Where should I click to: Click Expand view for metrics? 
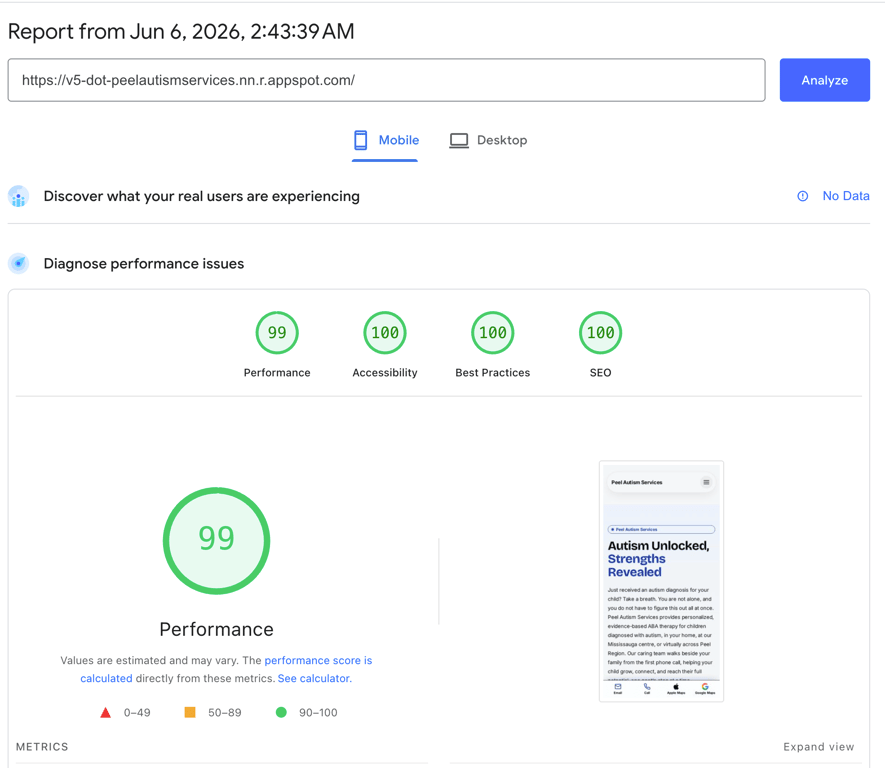click(x=818, y=747)
